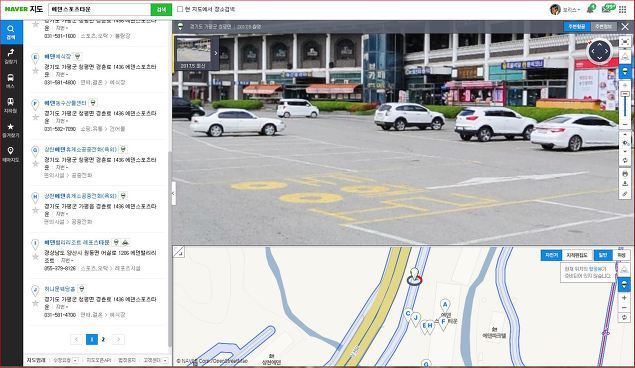Open result I resort title link

pyautogui.click(x=77, y=242)
